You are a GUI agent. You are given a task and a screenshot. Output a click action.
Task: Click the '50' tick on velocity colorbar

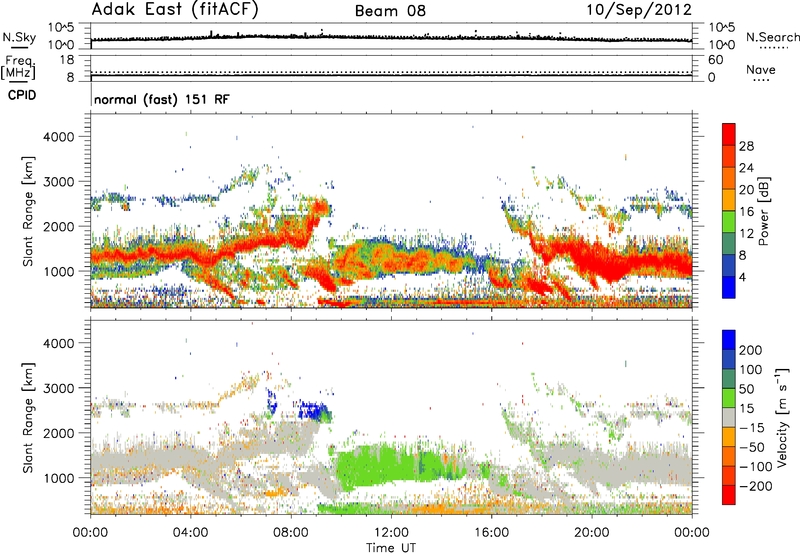tap(746, 389)
